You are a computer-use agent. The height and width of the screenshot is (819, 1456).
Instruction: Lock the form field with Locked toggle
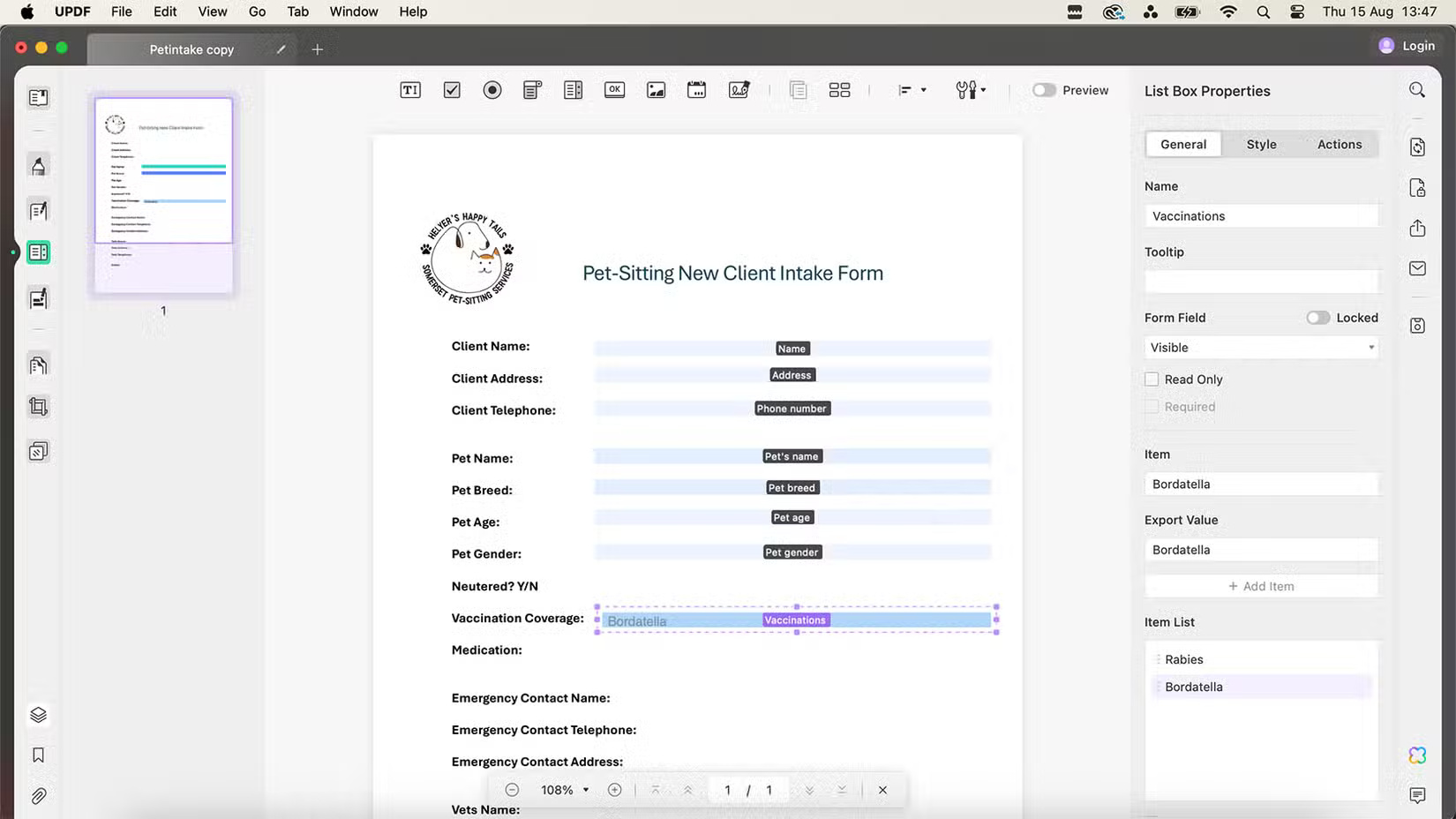(x=1317, y=317)
